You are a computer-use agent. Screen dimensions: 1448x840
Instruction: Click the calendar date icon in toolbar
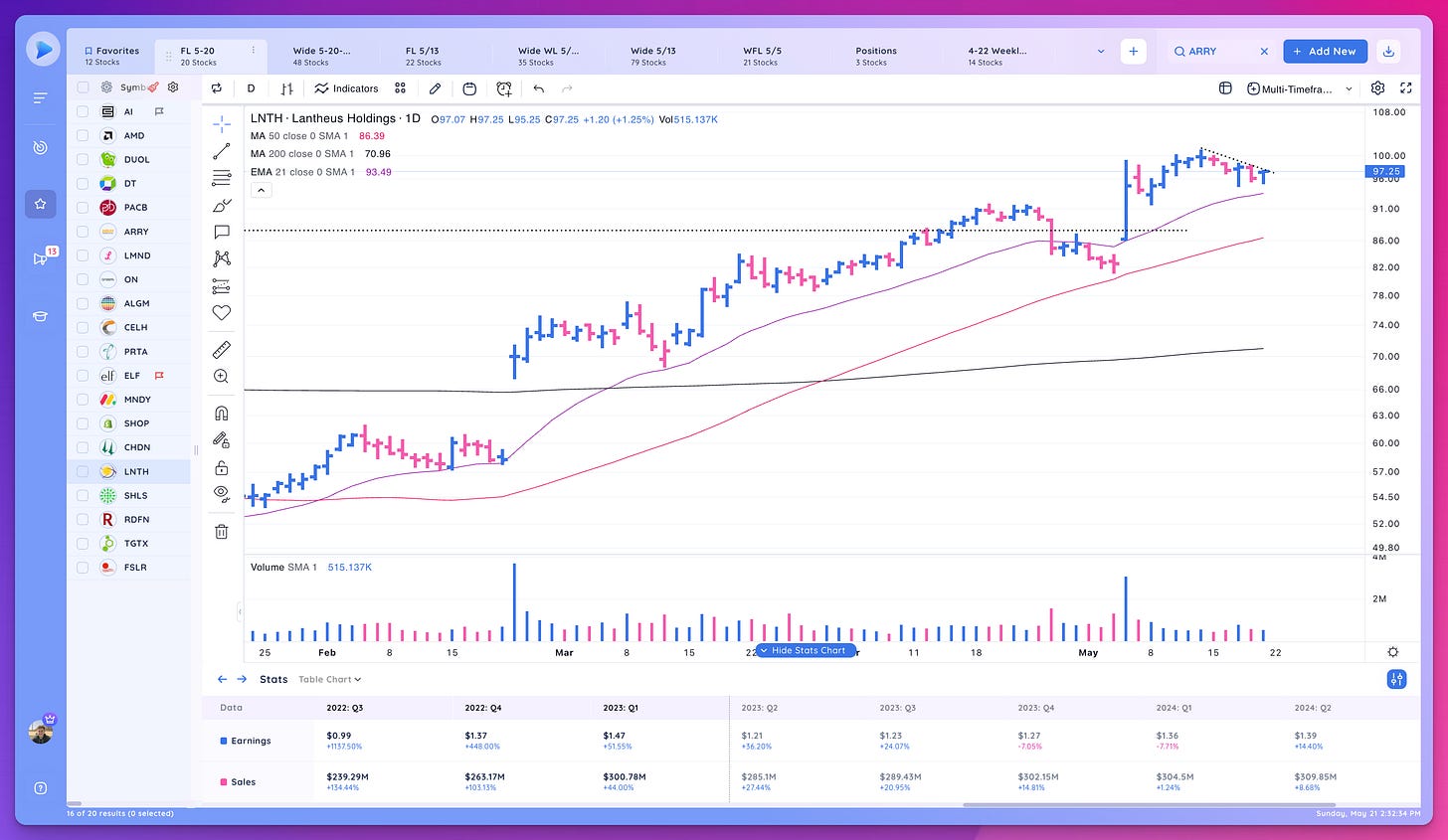coord(469,88)
